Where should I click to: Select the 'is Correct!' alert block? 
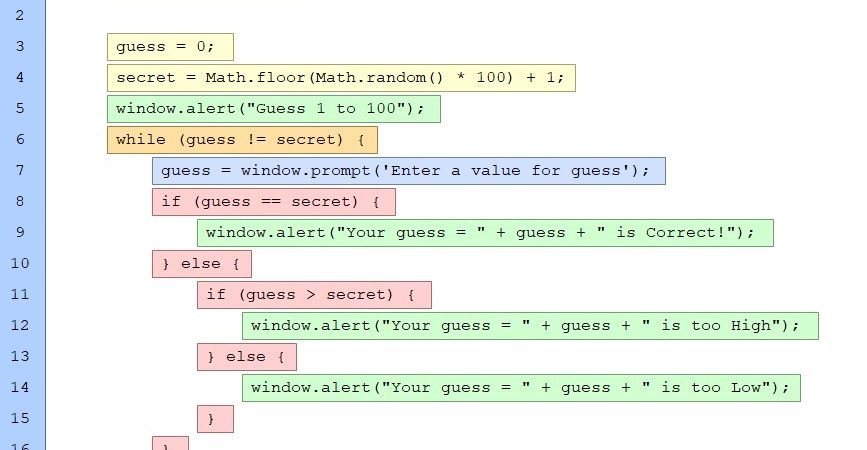[485, 233]
